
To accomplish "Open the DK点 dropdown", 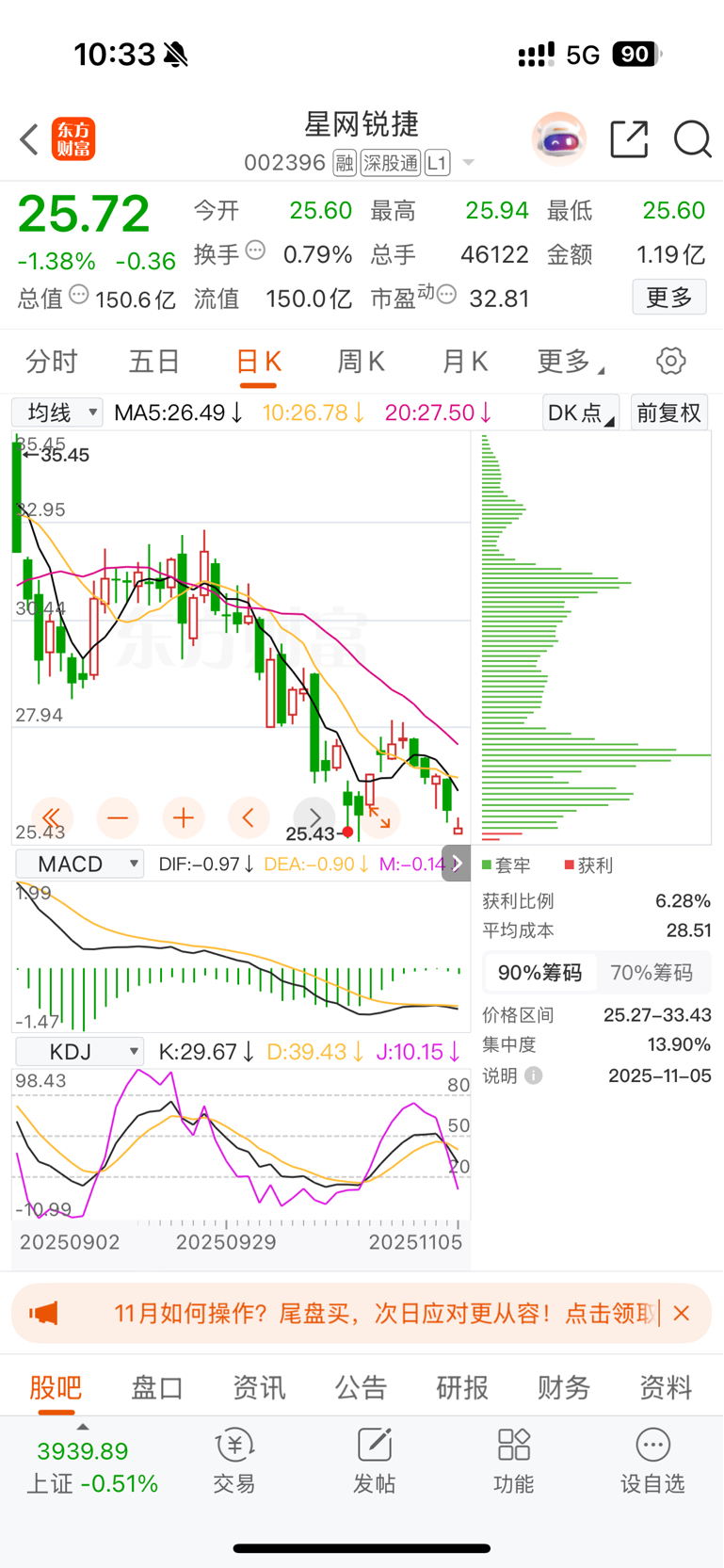I will coord(581,412).
